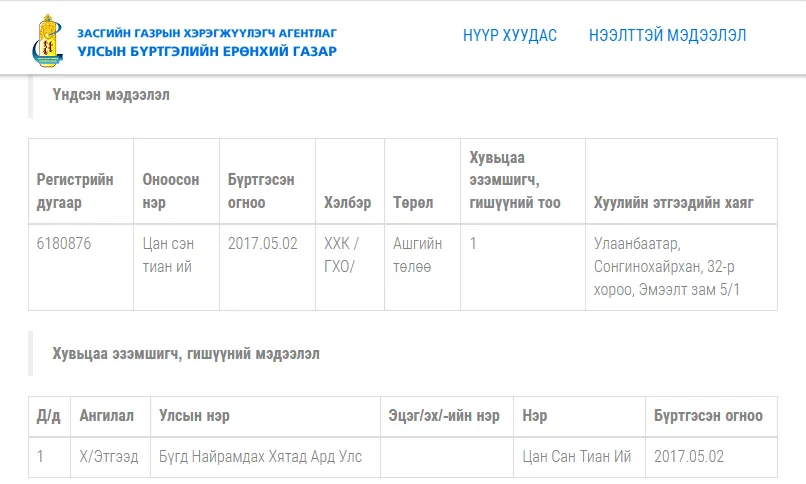Click the state emblem logo icon
The image size is (806, 484).
pyautogui.click(x=47, y=41)
